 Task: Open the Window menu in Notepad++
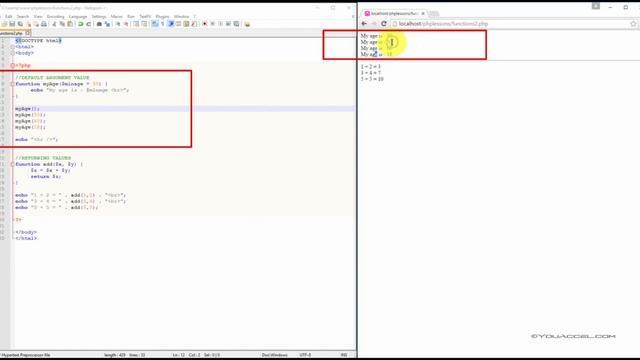(x=181, y=17)
